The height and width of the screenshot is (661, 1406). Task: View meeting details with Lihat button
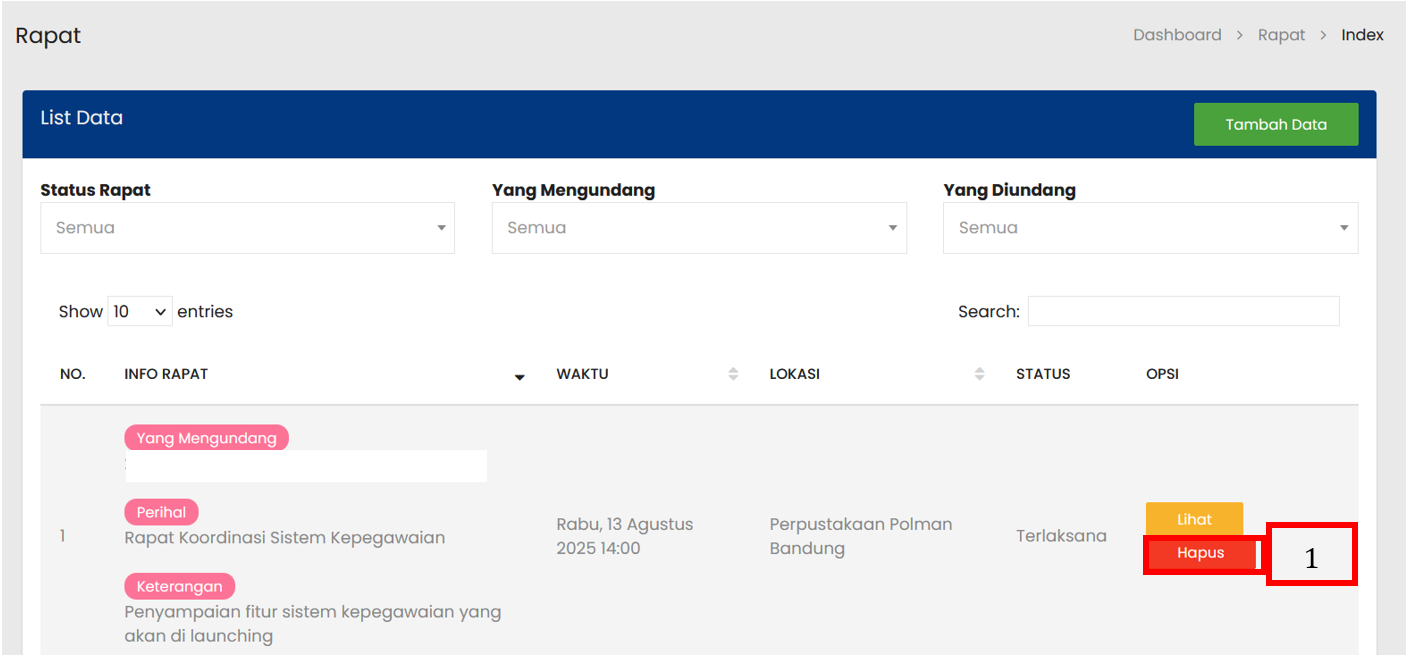pyautogui.click(x=1194, y=519)
